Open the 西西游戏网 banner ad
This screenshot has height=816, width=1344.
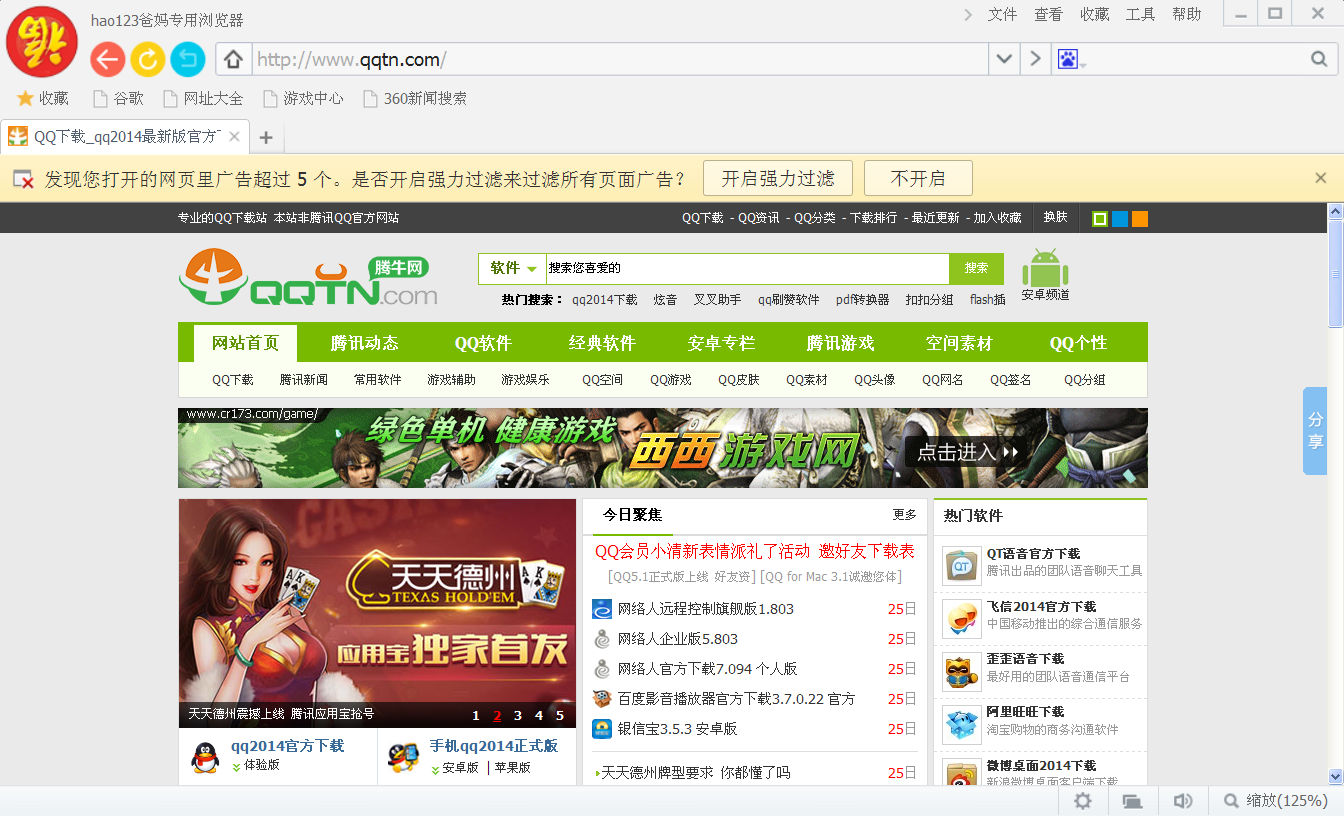pos(663,448)
